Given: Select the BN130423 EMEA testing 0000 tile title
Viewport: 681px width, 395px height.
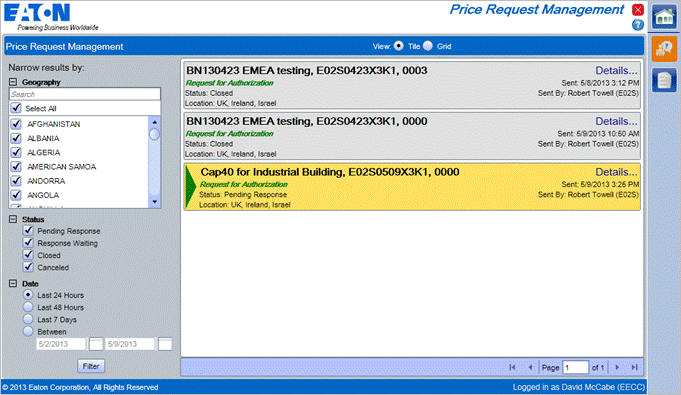Looking at the screenshot, I should 307,121.
